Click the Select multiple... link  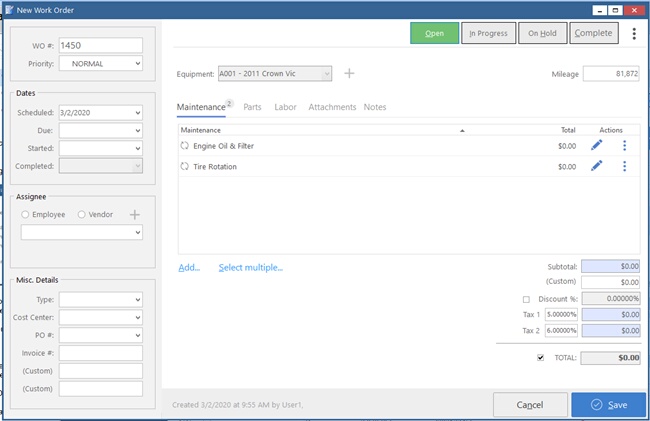coord(250,268)
